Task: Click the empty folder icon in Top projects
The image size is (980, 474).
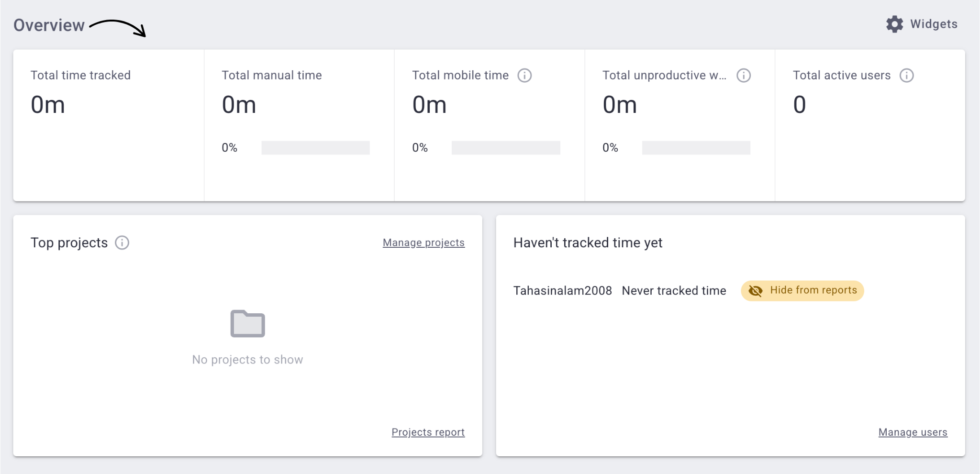Action: pyautogui.click(x=247, y=323)
